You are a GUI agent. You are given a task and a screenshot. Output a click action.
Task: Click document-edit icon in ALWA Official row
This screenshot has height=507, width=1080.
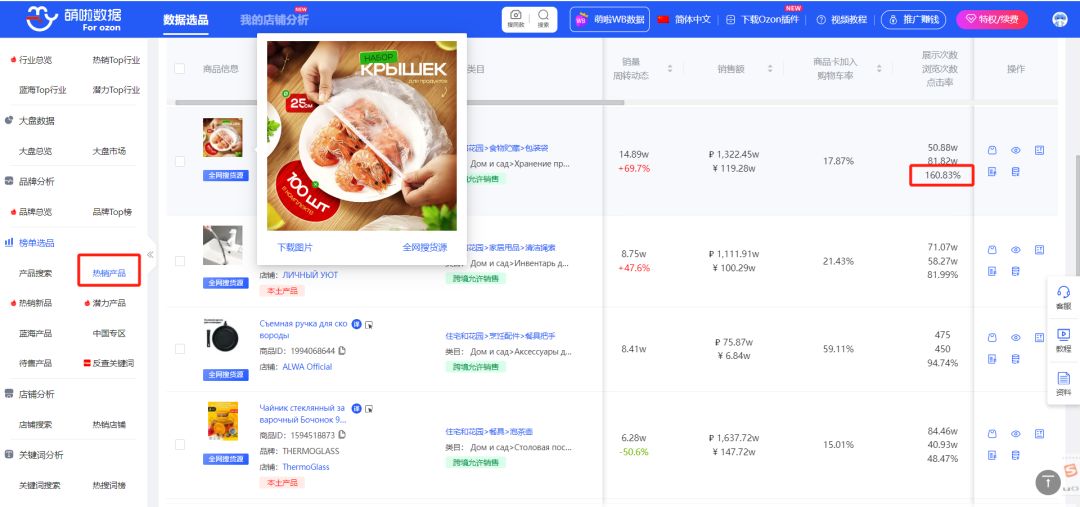[993, 359]
